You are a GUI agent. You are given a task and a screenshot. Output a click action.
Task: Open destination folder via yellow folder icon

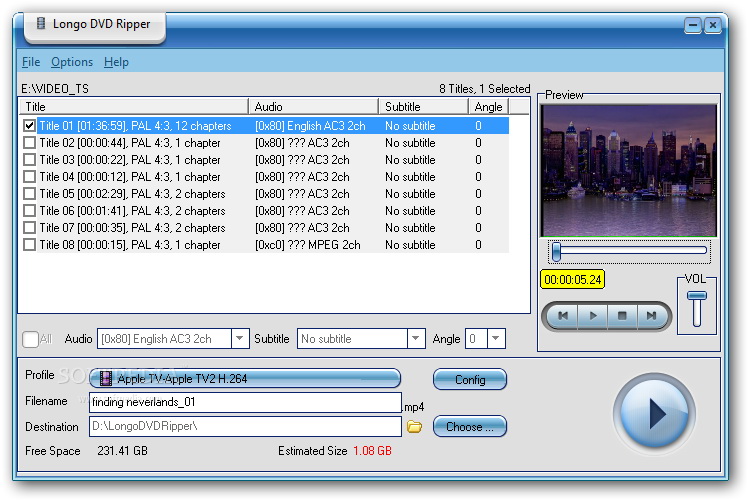pyautogui.click(x=415, y=427)
